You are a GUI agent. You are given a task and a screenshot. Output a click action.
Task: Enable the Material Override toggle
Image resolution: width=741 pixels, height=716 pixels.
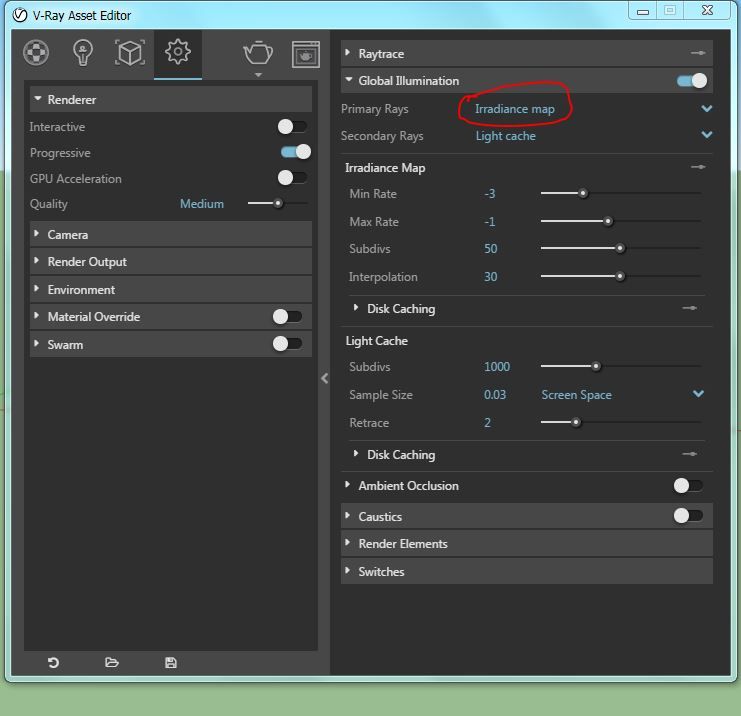[287, 316]
